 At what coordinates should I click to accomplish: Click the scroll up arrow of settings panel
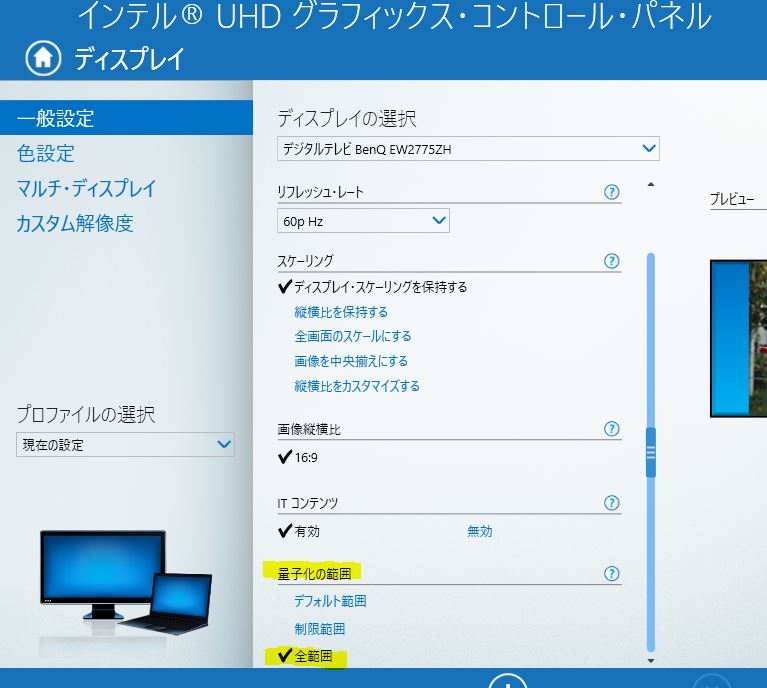(651, 184)
